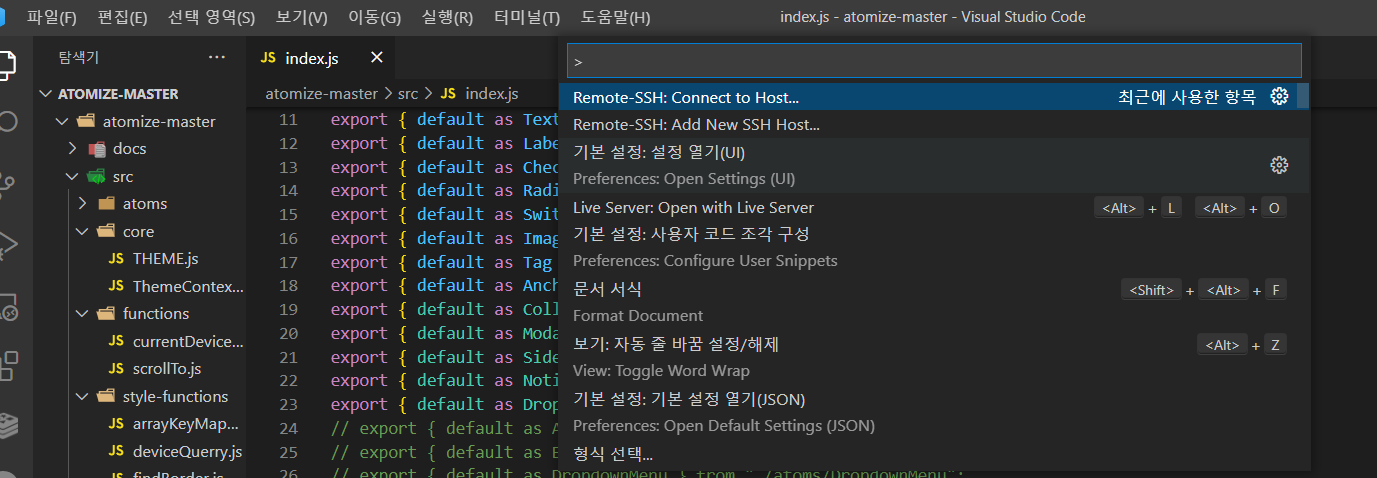Click the L key badge for Live Server
The height and width of the screenshot is (478, 1377).
coord(1171,208)
